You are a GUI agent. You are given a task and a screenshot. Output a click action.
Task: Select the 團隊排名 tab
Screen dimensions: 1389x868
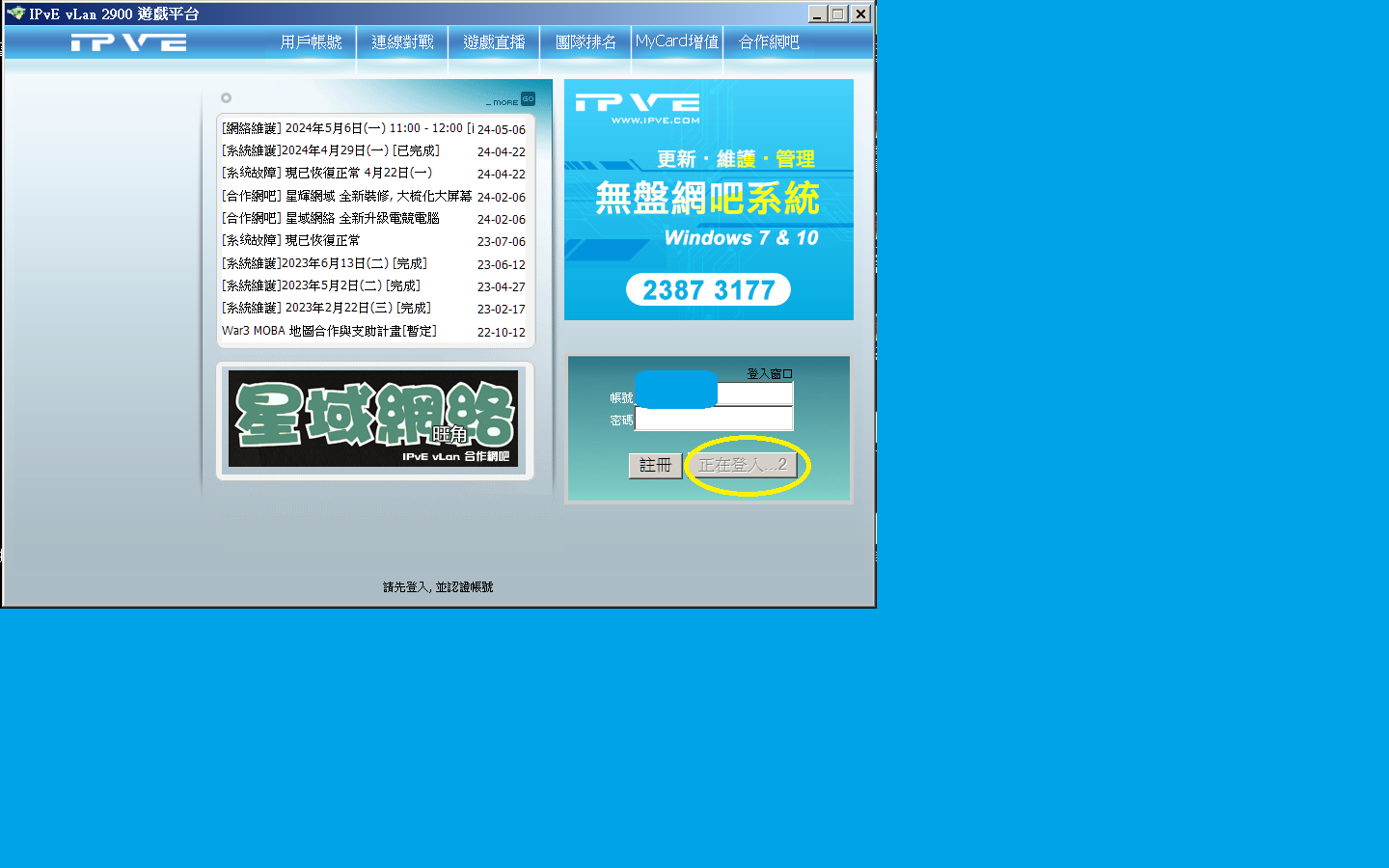[586, 42]
